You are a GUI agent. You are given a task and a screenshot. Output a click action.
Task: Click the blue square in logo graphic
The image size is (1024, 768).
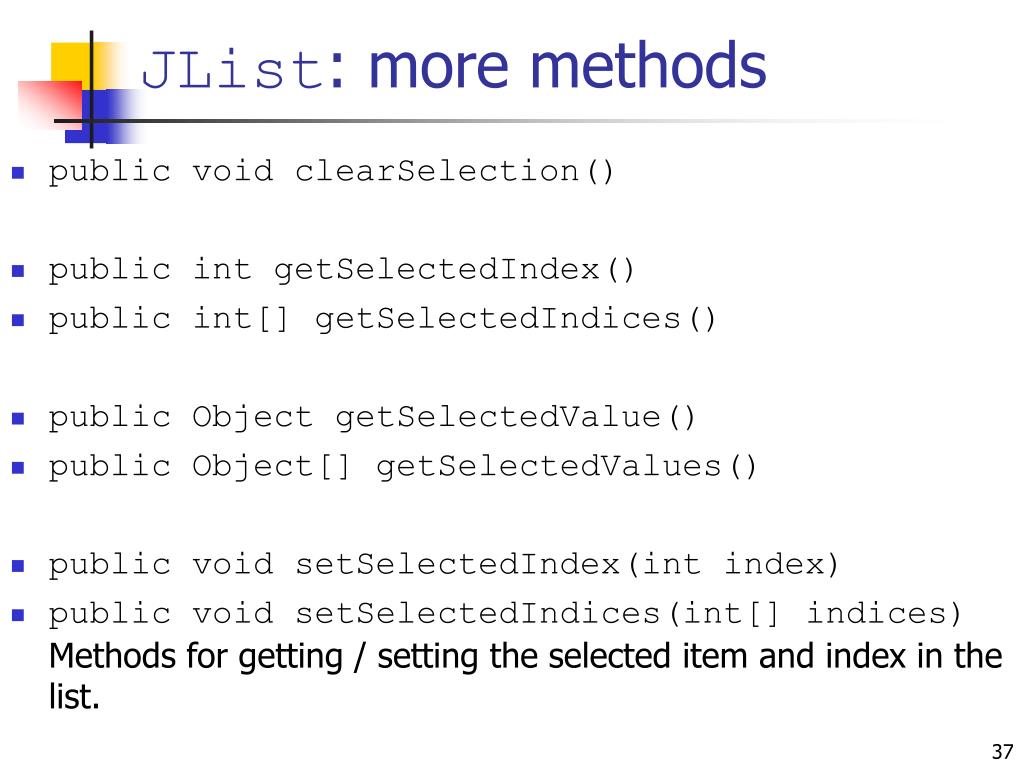tap(101, 116)
